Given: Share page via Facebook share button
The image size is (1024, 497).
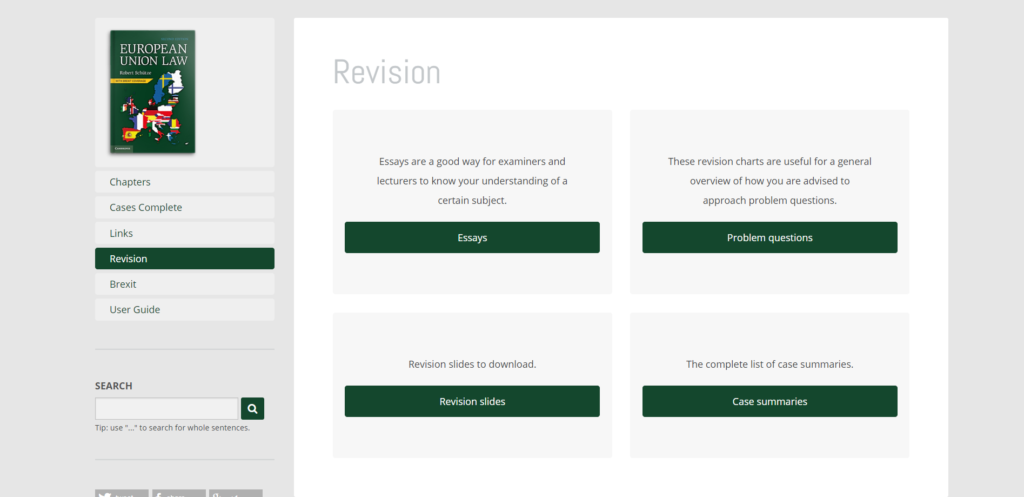Looking at the screenshot, I should pyautogui.click(x=179, y=493).
